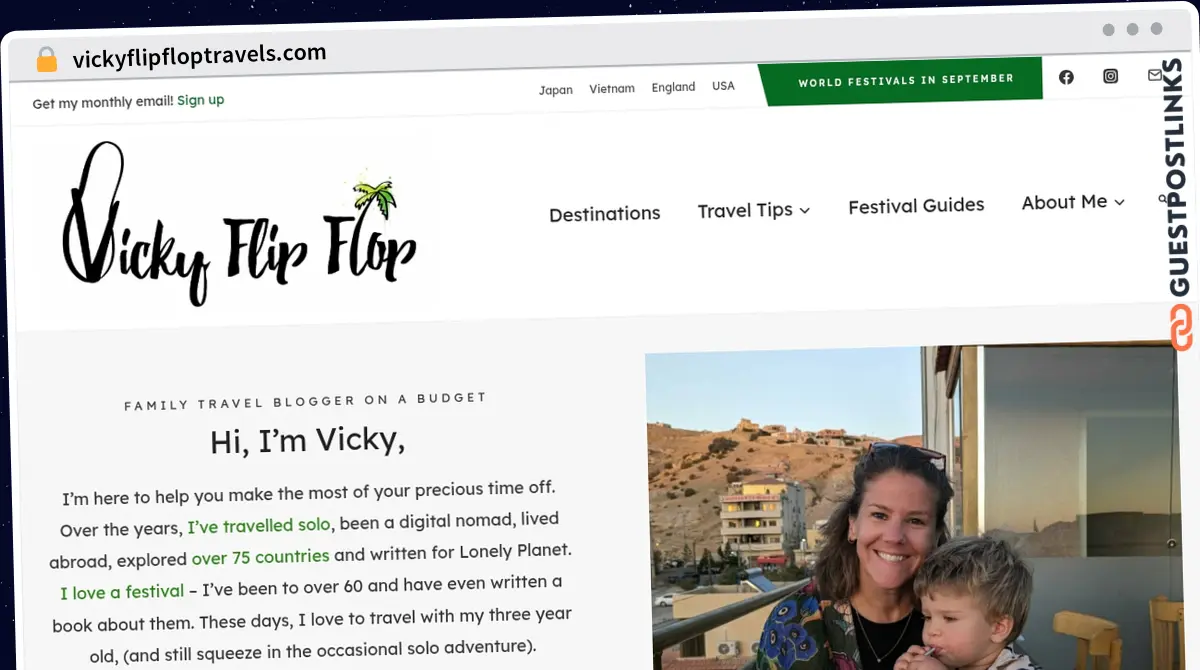Click the Vicky Flip Flop logo

(240, 223)
